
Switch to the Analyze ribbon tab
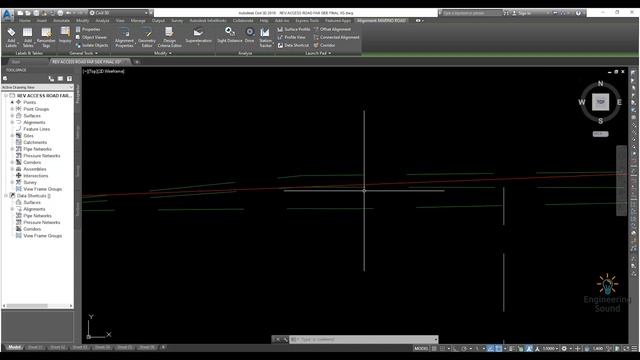(102, 20)
